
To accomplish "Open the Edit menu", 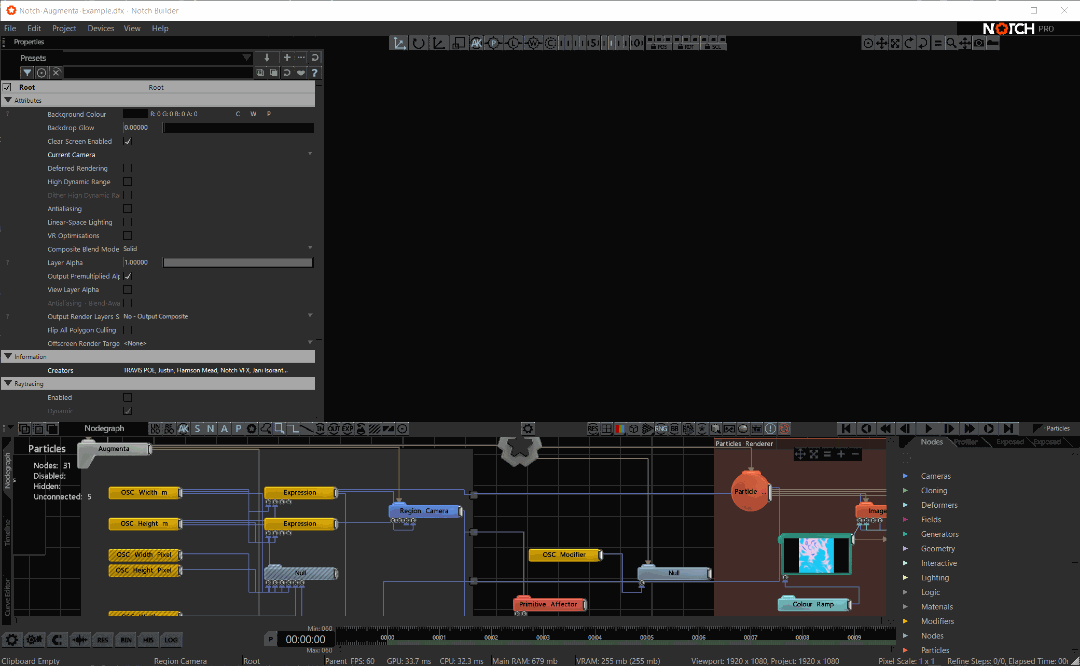I will (34, 28).
